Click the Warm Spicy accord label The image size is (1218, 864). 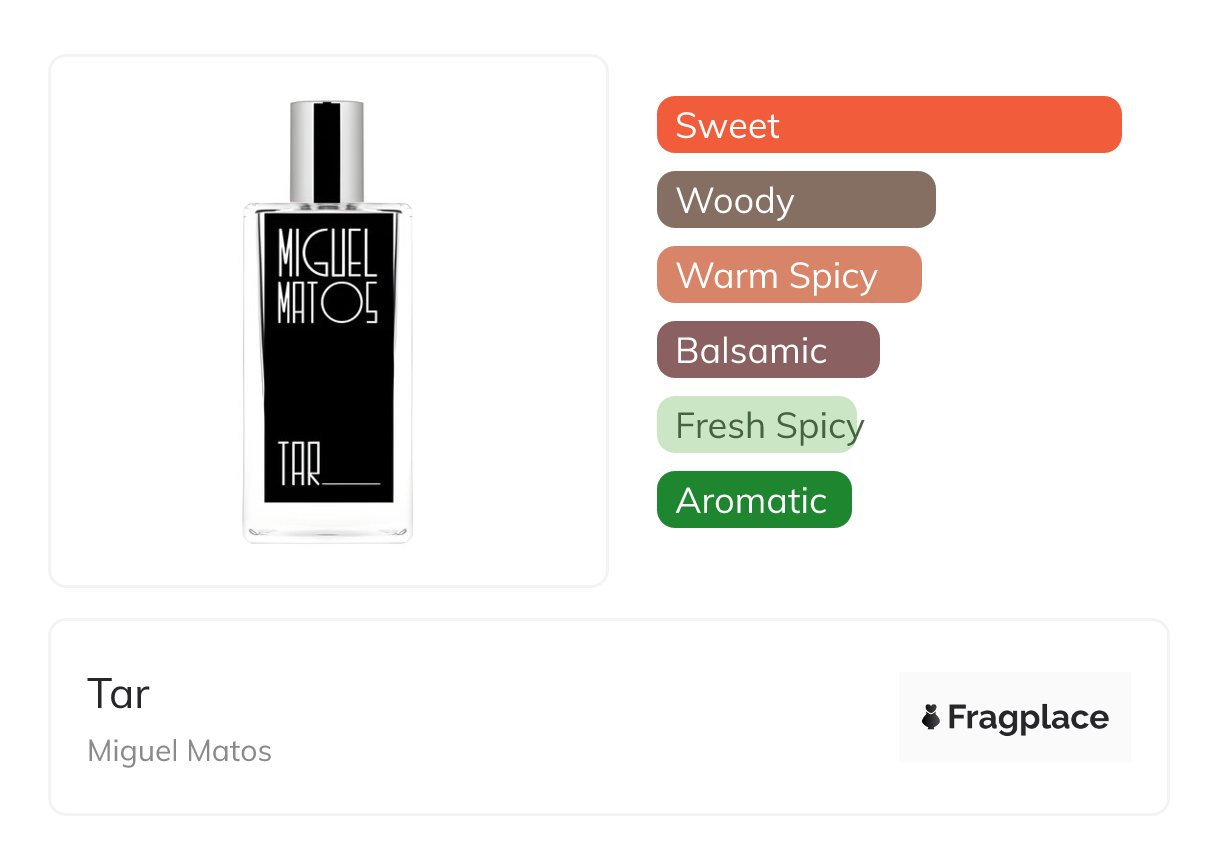[x=776, y=275]
